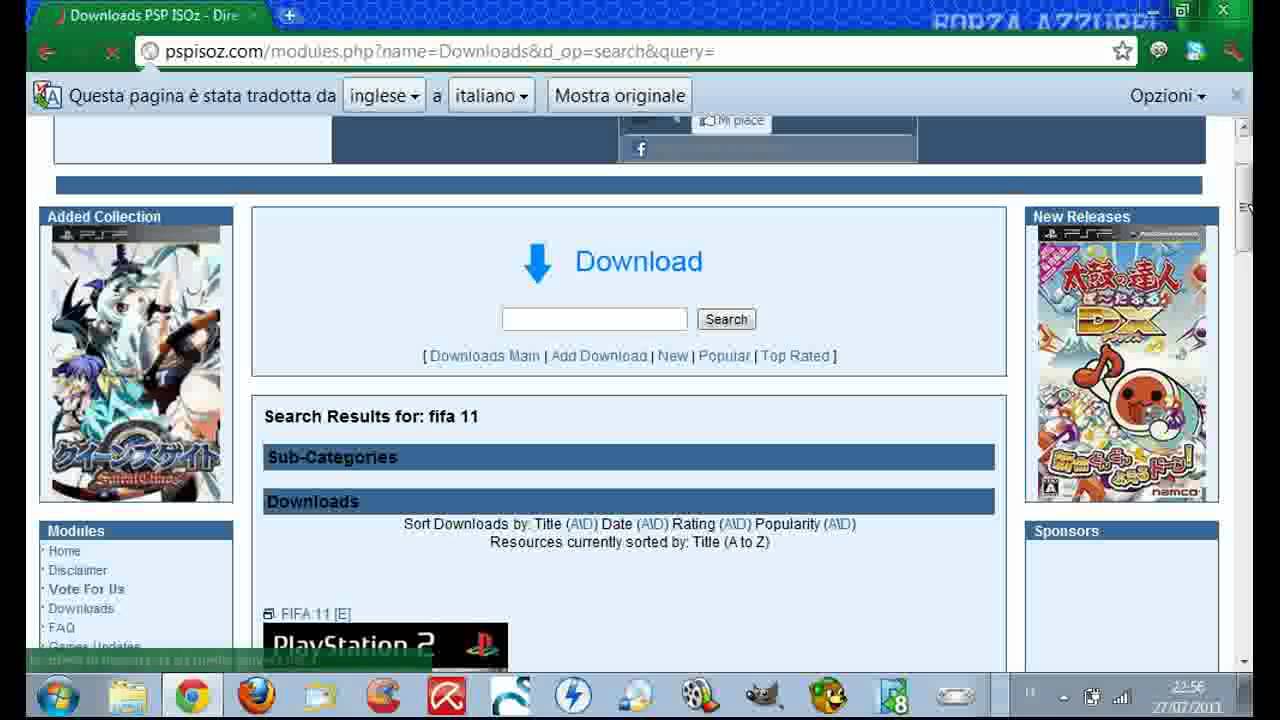The image size is (1280, 720).
Task: Click the 'Search Results for: fifa 11' text
Action: tap(371, 416)
